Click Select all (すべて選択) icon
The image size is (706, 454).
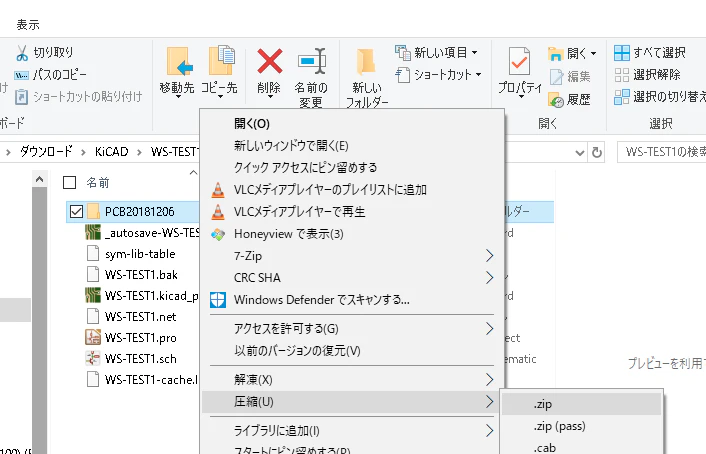point(622,53)
